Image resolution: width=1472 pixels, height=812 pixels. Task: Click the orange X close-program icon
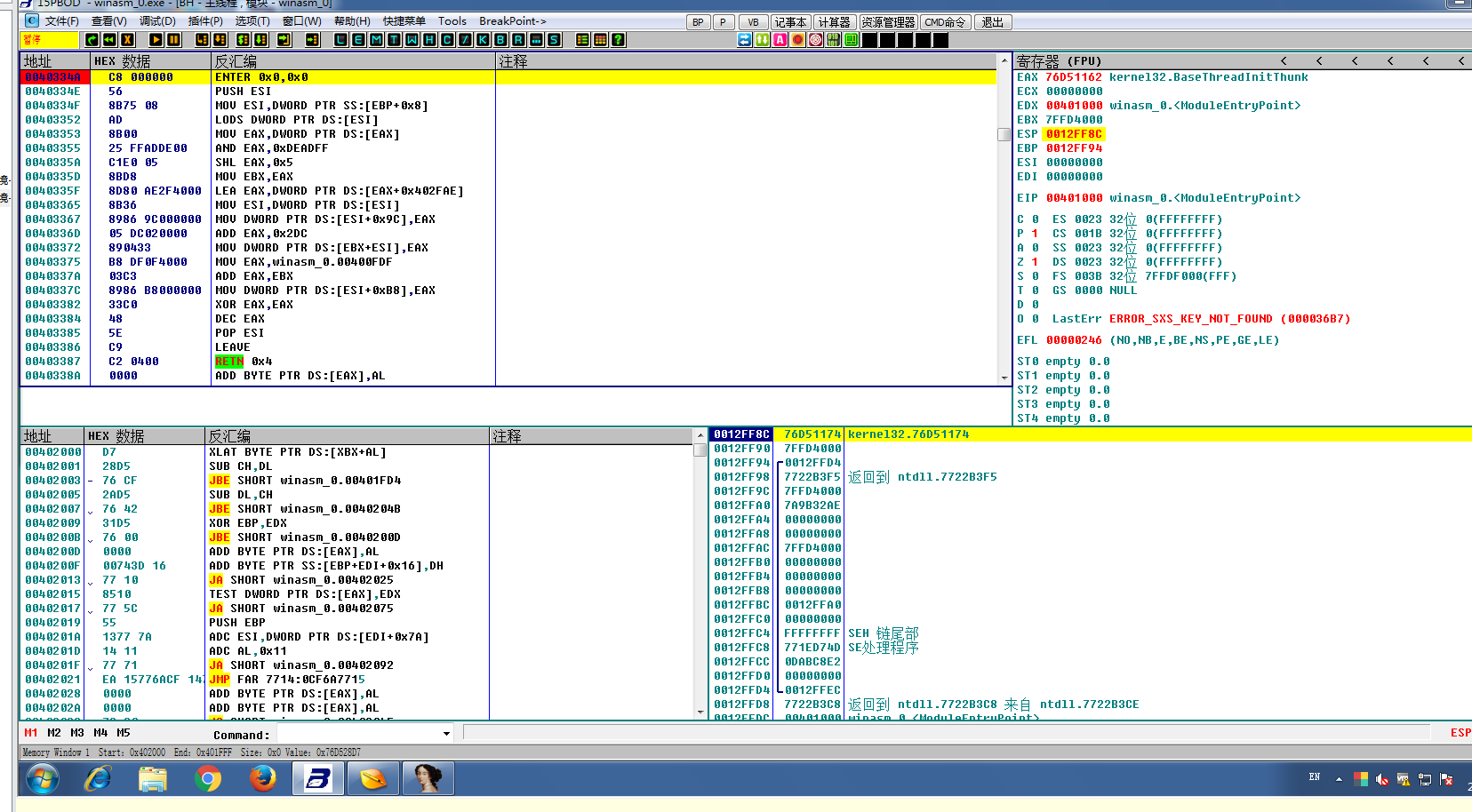coord(127,40)
